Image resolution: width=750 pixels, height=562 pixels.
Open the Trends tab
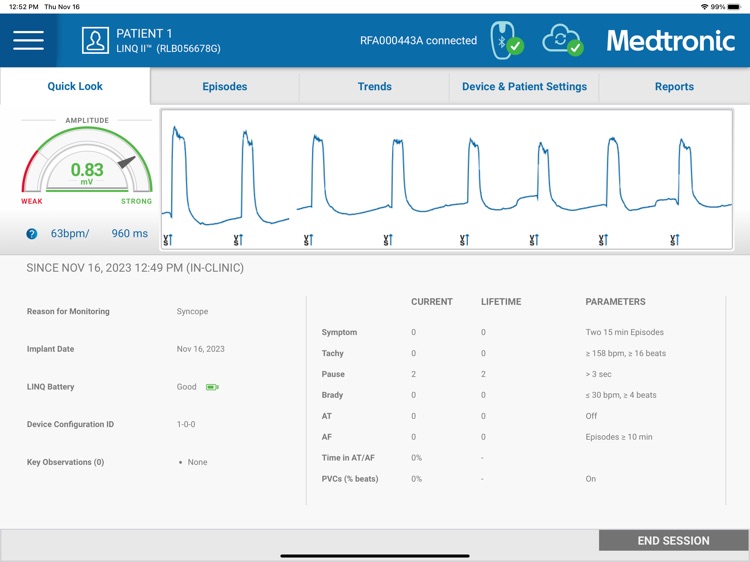pyautogui.click(x=375, y=87)
